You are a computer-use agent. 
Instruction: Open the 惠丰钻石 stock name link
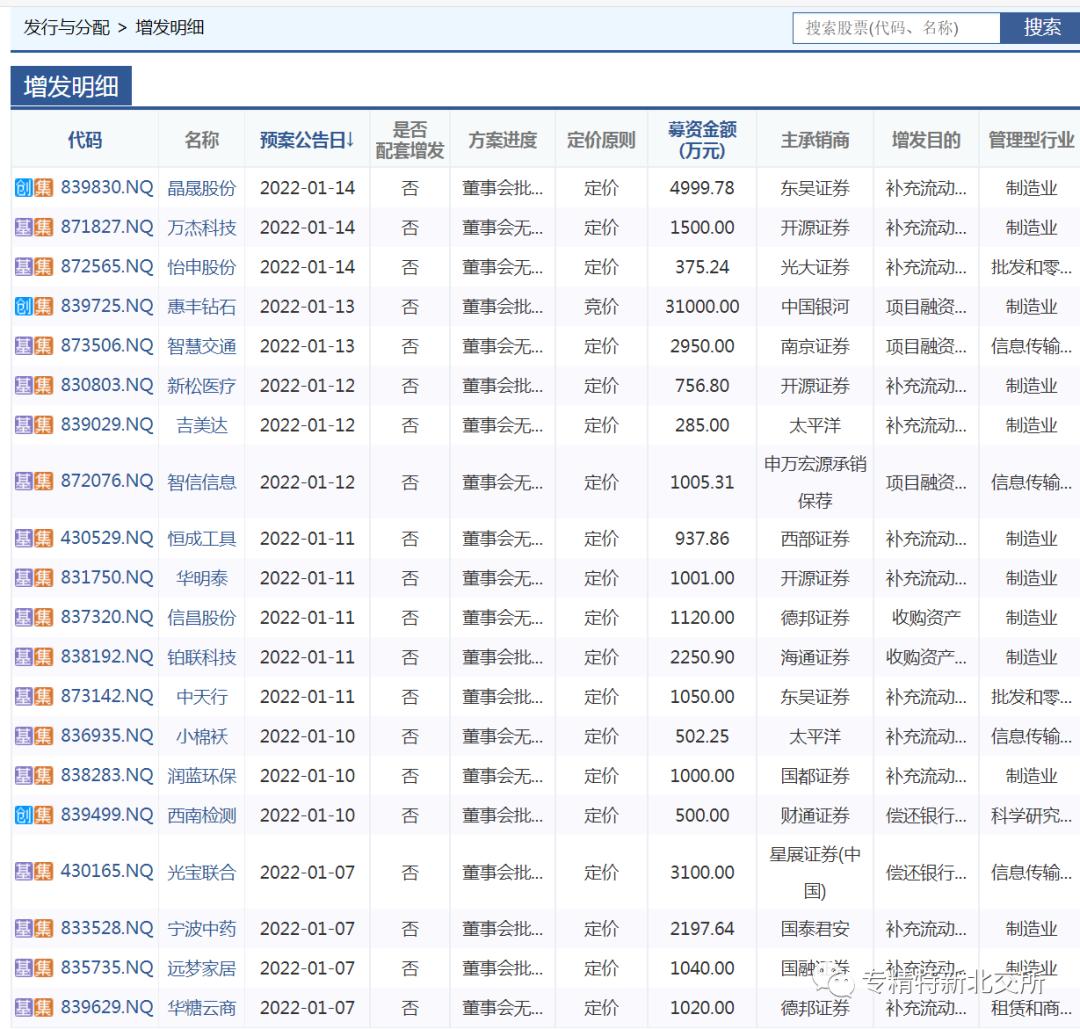[202, 307]
